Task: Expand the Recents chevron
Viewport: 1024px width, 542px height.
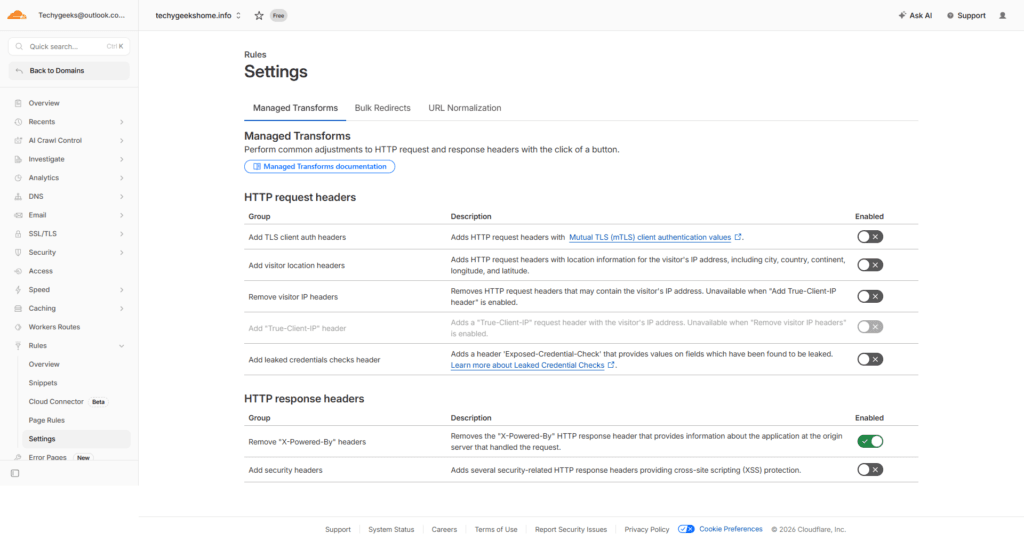Action: (x=121, y=122)
